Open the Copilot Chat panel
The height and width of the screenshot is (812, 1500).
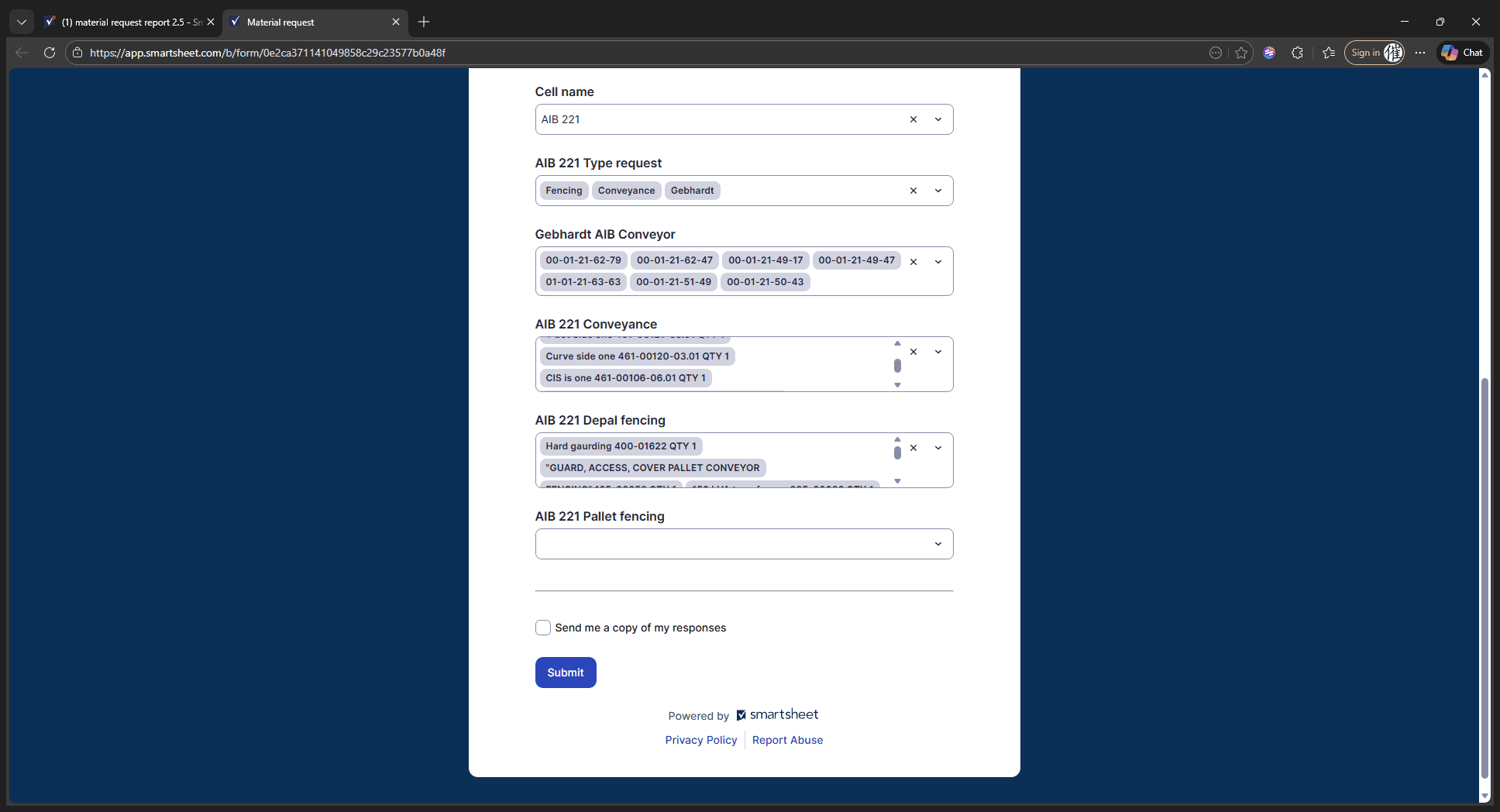pos(1463,53)
